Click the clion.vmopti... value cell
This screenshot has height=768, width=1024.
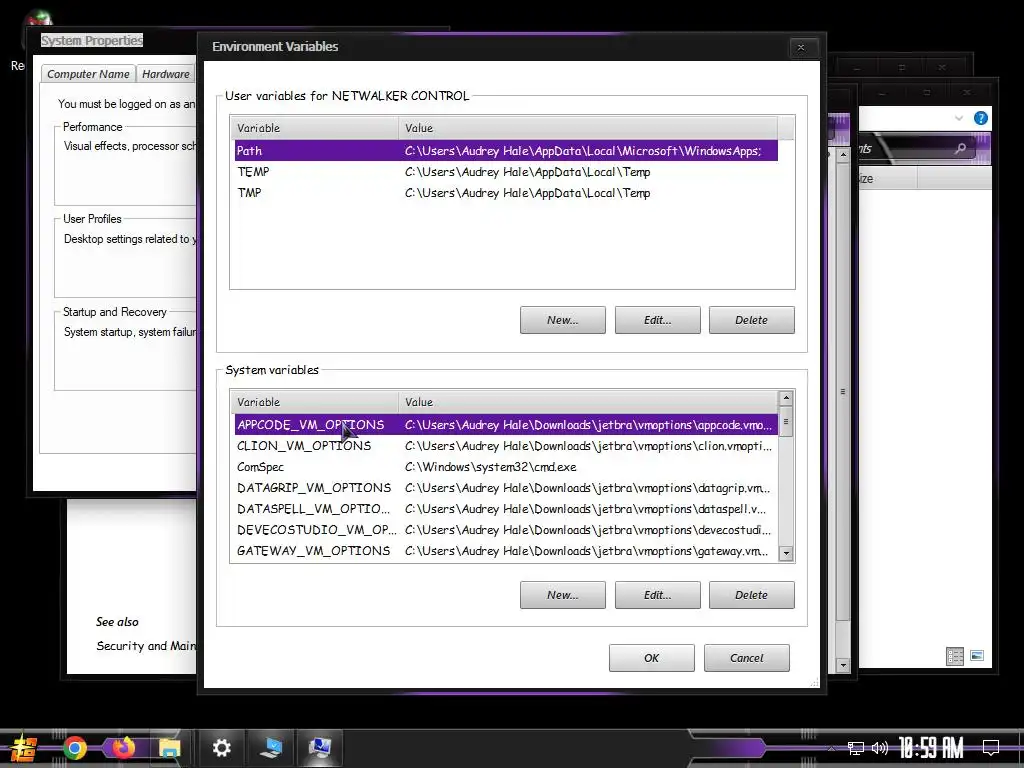588,445
